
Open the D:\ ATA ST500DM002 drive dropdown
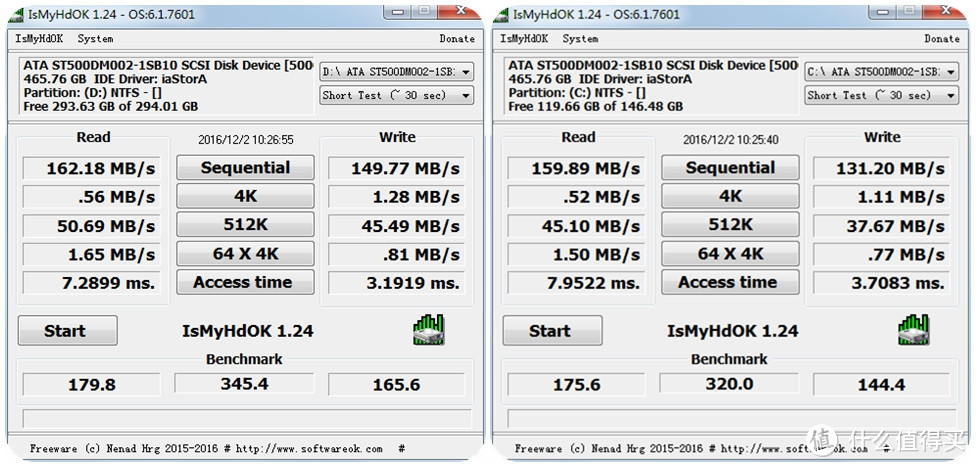[396, 72]
